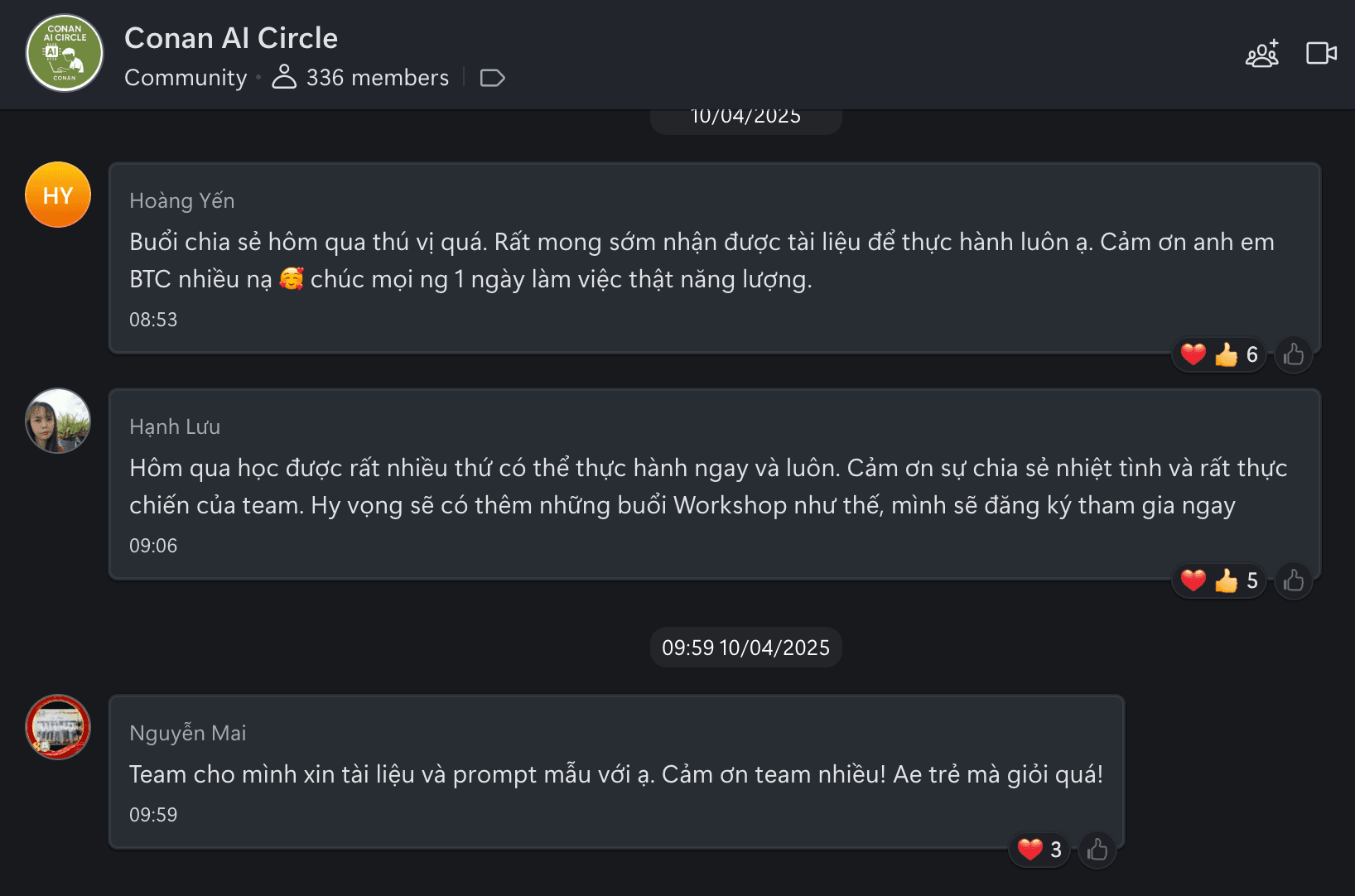Open the Conan AI Circle group avatar
Image resolution: width=1355 pixels, height=896 pixels.
(x=65, y=53)
